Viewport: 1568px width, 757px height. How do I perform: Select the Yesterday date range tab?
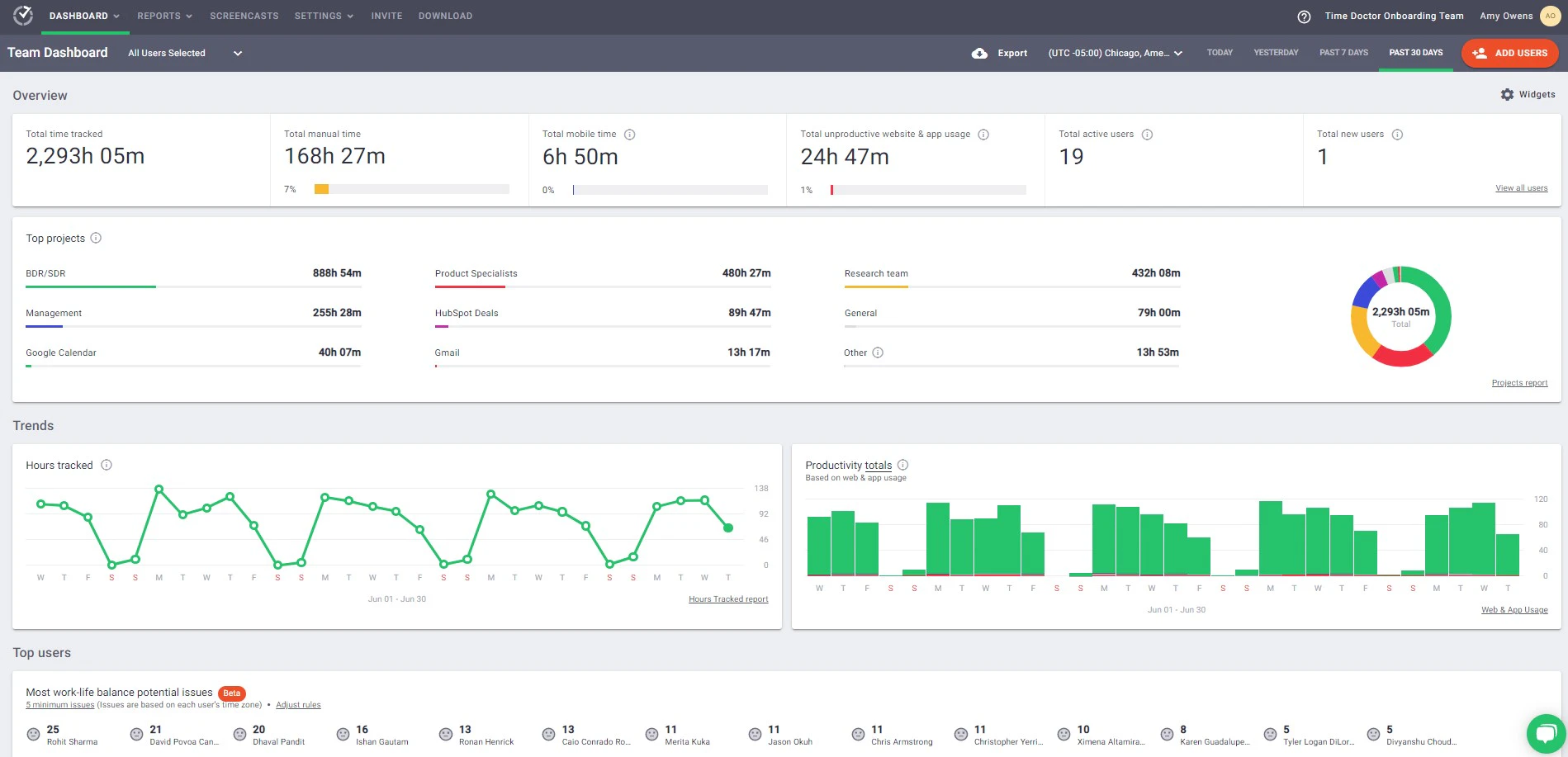coord(1276,53)
